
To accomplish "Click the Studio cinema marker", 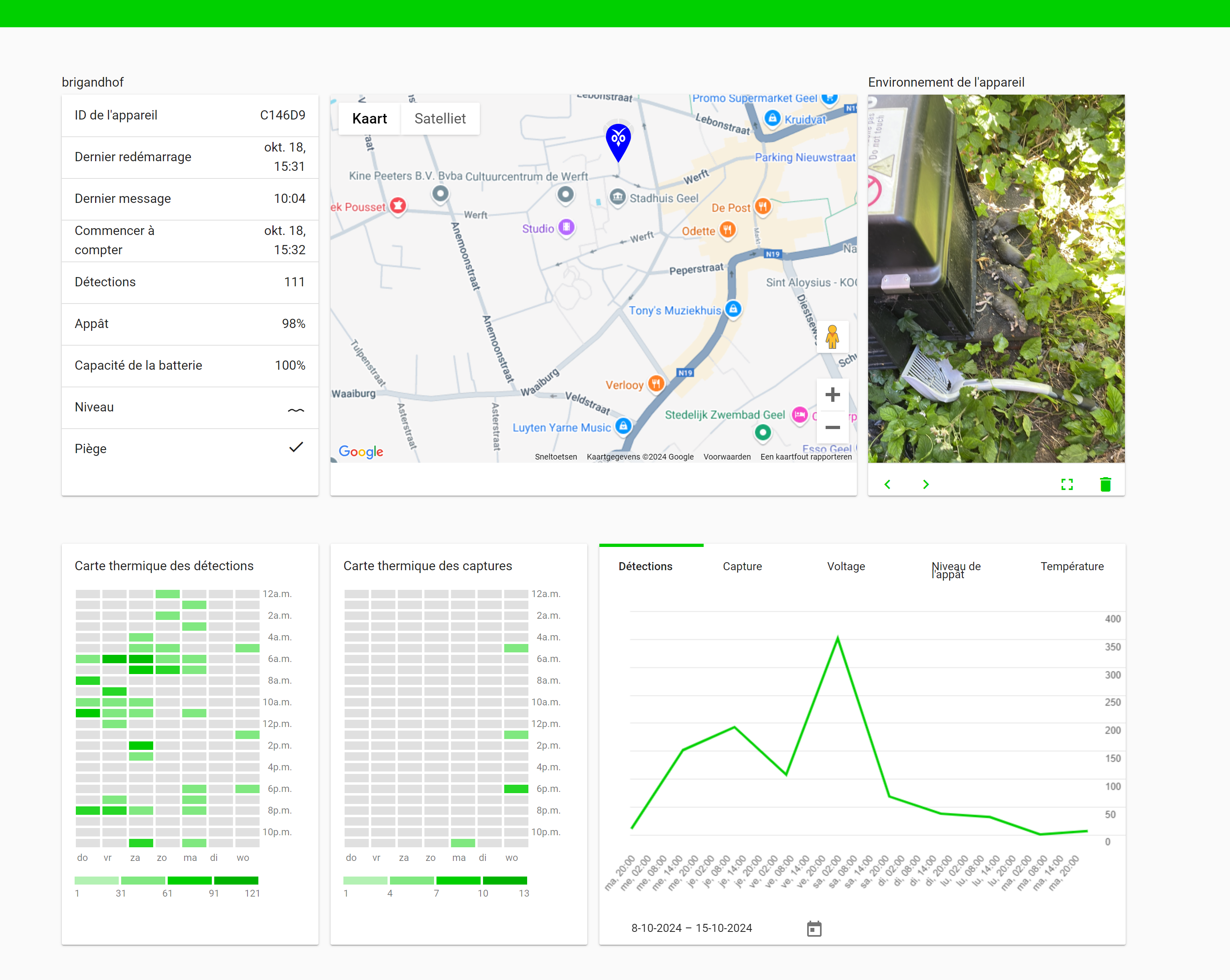I will (x=566, y=227).
